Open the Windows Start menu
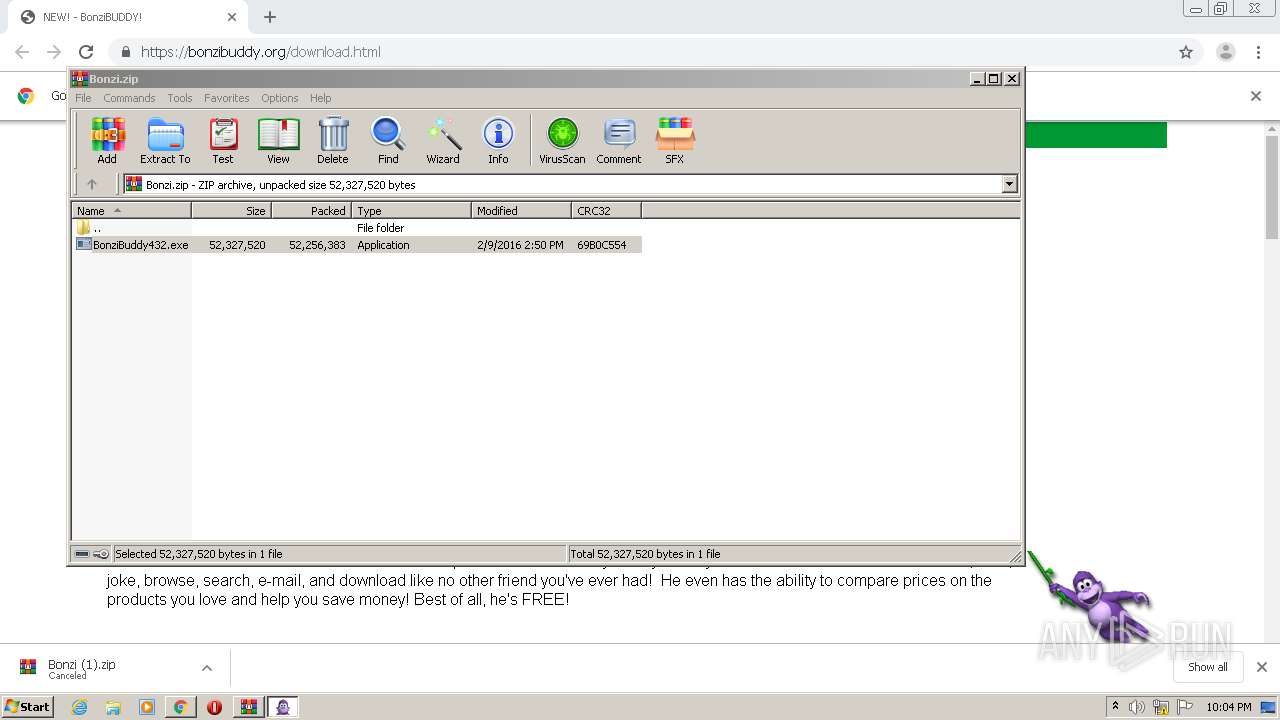The image size is (1280, 720). click(28, 707)
